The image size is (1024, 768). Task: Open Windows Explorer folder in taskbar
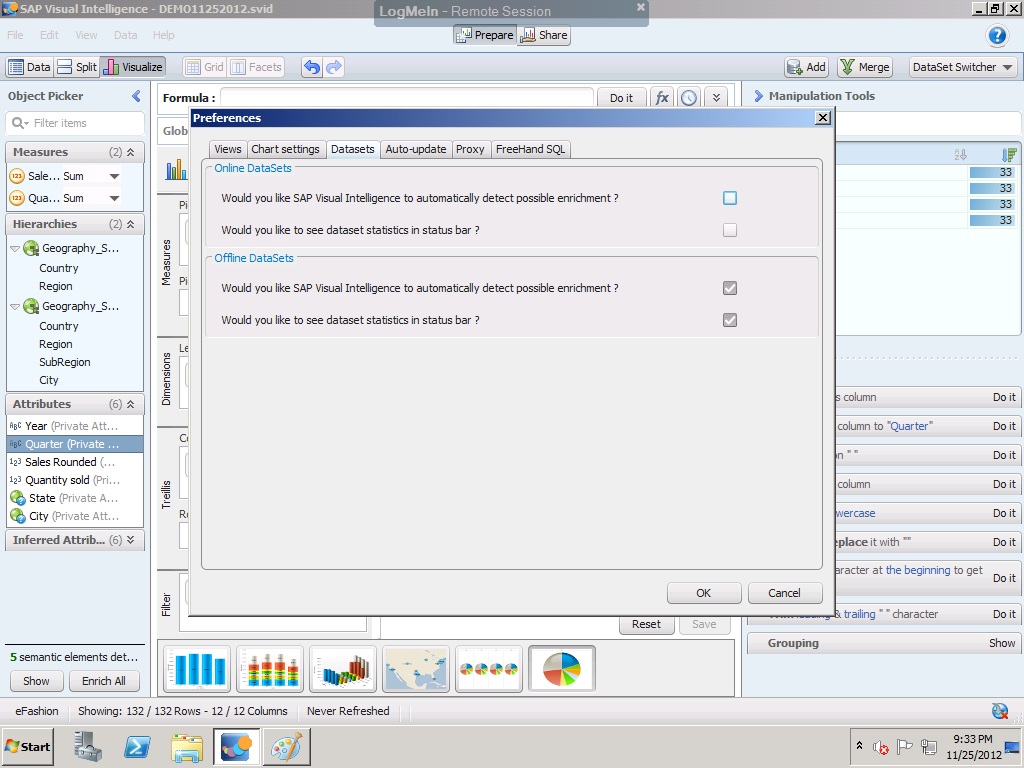tap(187, 746)
